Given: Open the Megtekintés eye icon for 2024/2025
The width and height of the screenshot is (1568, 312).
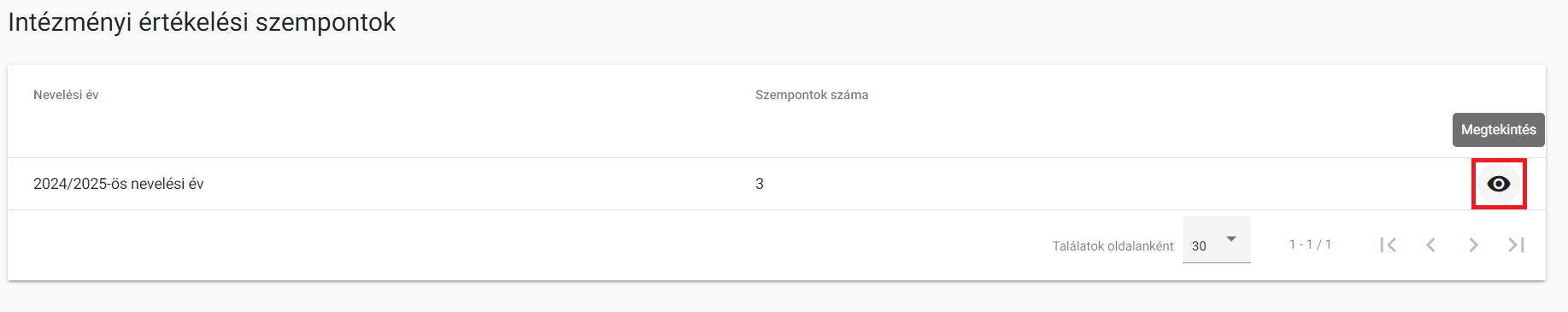Looking at the screenshot, I should pos(1499,184).
